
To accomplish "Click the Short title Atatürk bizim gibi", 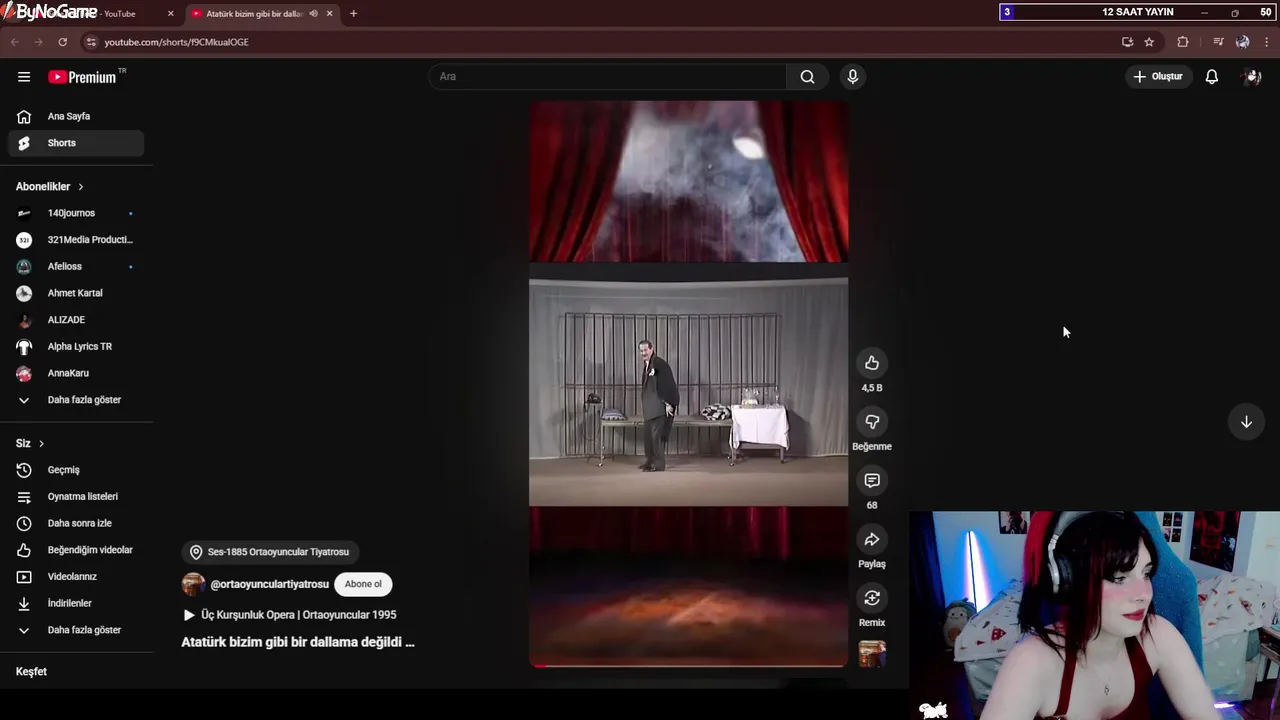I will tap(298, 642).
